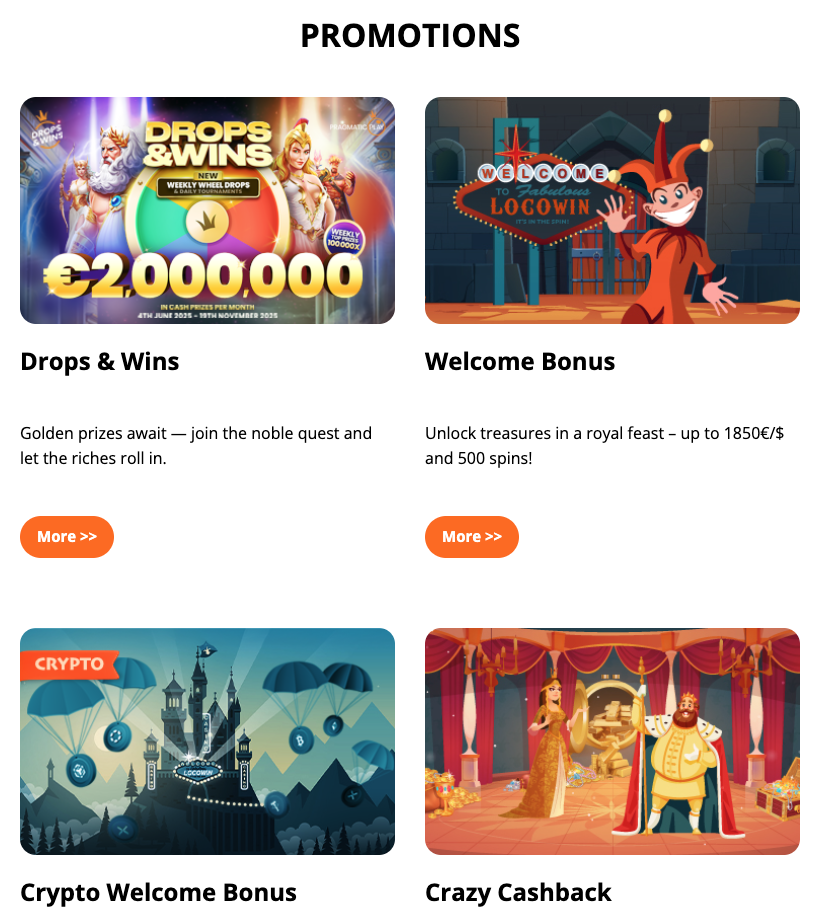The image size is (814, 914).
Task: Click the Weekly Top Prizes 100,000x badge
Action: pos(344,239)
